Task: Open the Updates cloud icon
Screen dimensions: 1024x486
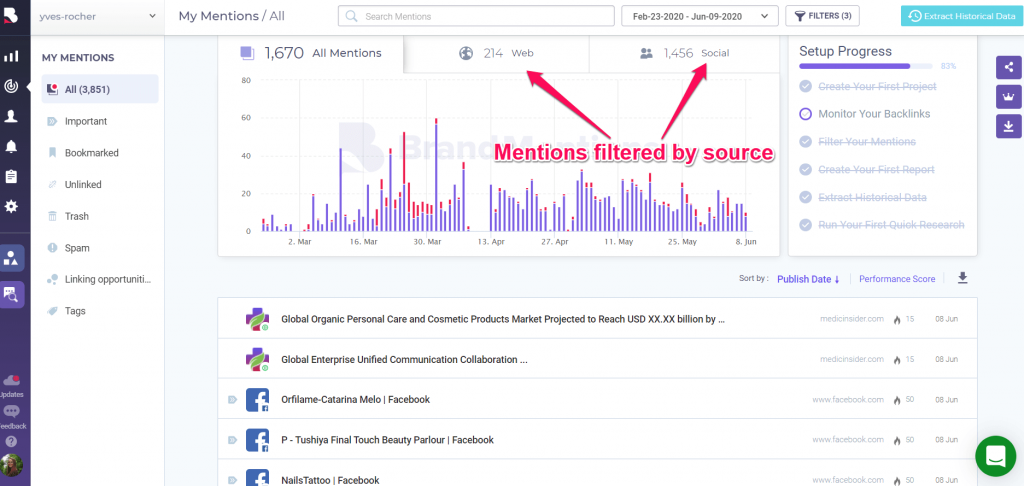Action: pos(11,381)
